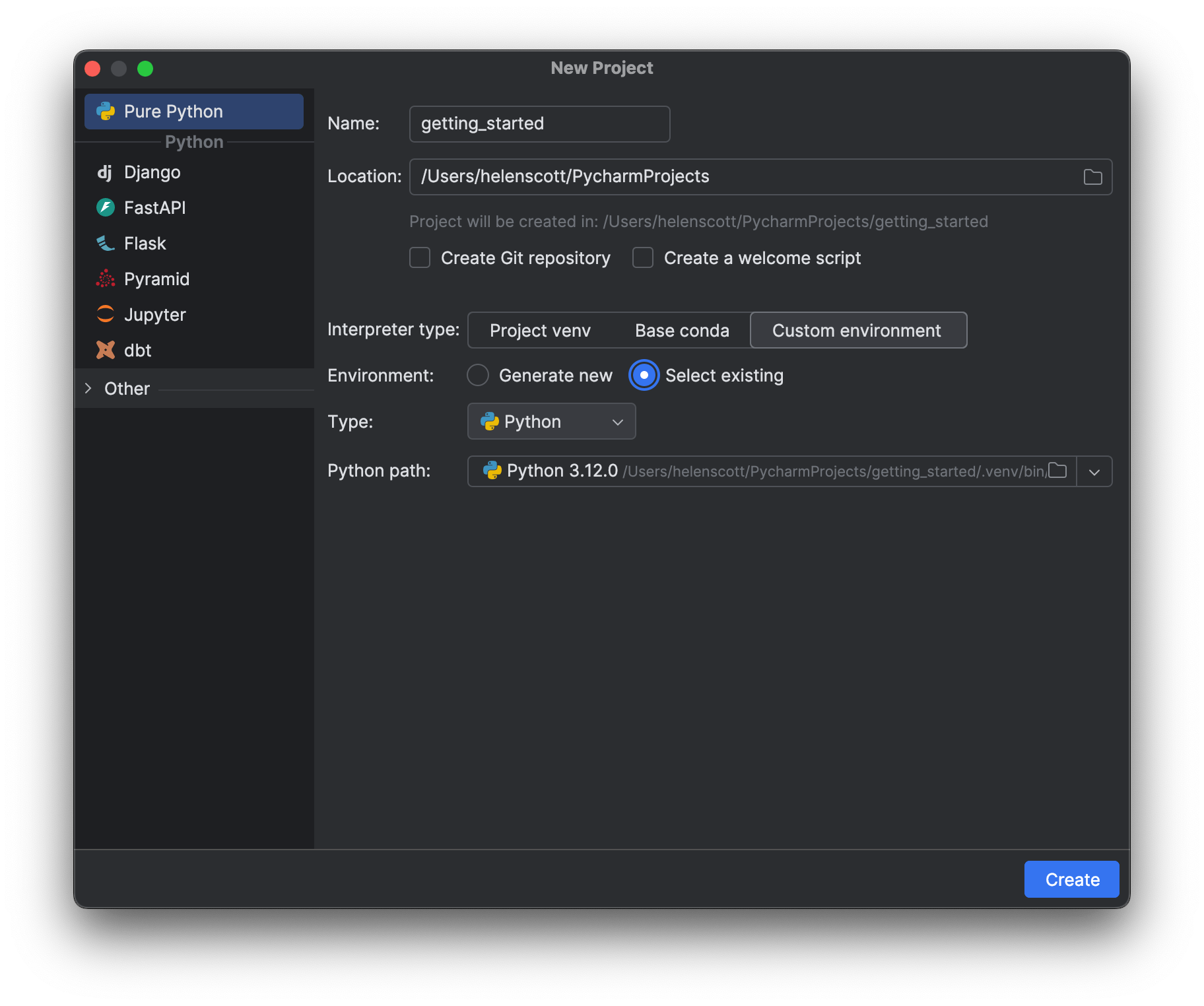
Task: Switch to the Base conda interpreter tab
Action: coord(682,331)
